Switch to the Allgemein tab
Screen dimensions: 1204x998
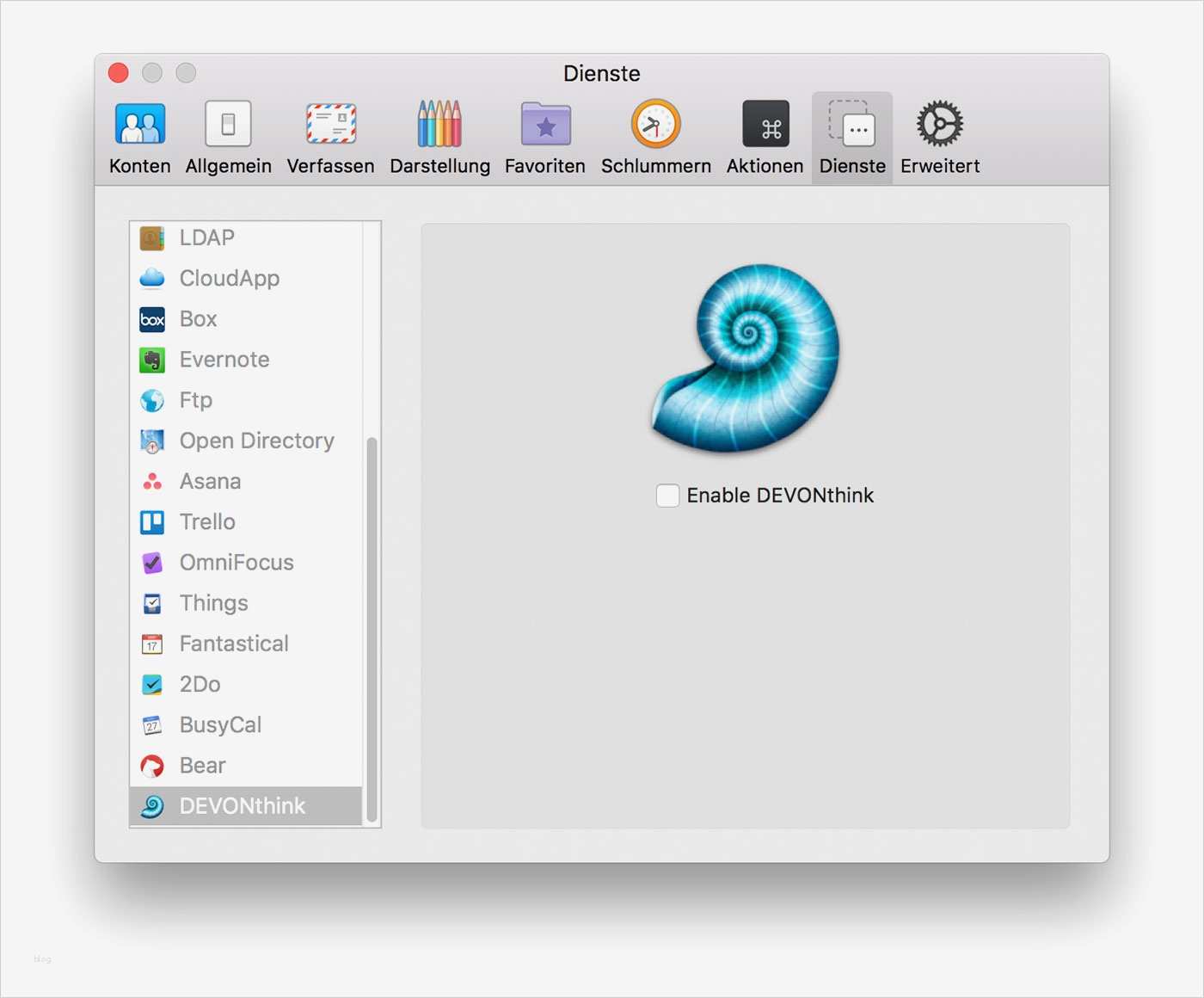(x=228, y=136)
